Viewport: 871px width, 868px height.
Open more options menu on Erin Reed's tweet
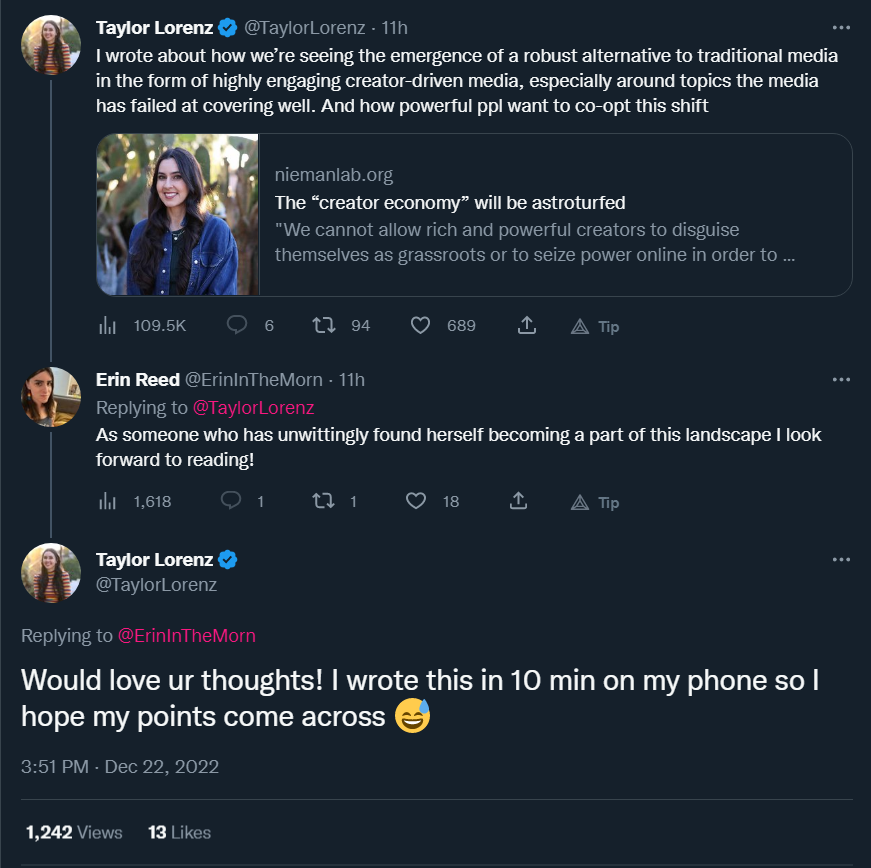(x=841, y=380)
